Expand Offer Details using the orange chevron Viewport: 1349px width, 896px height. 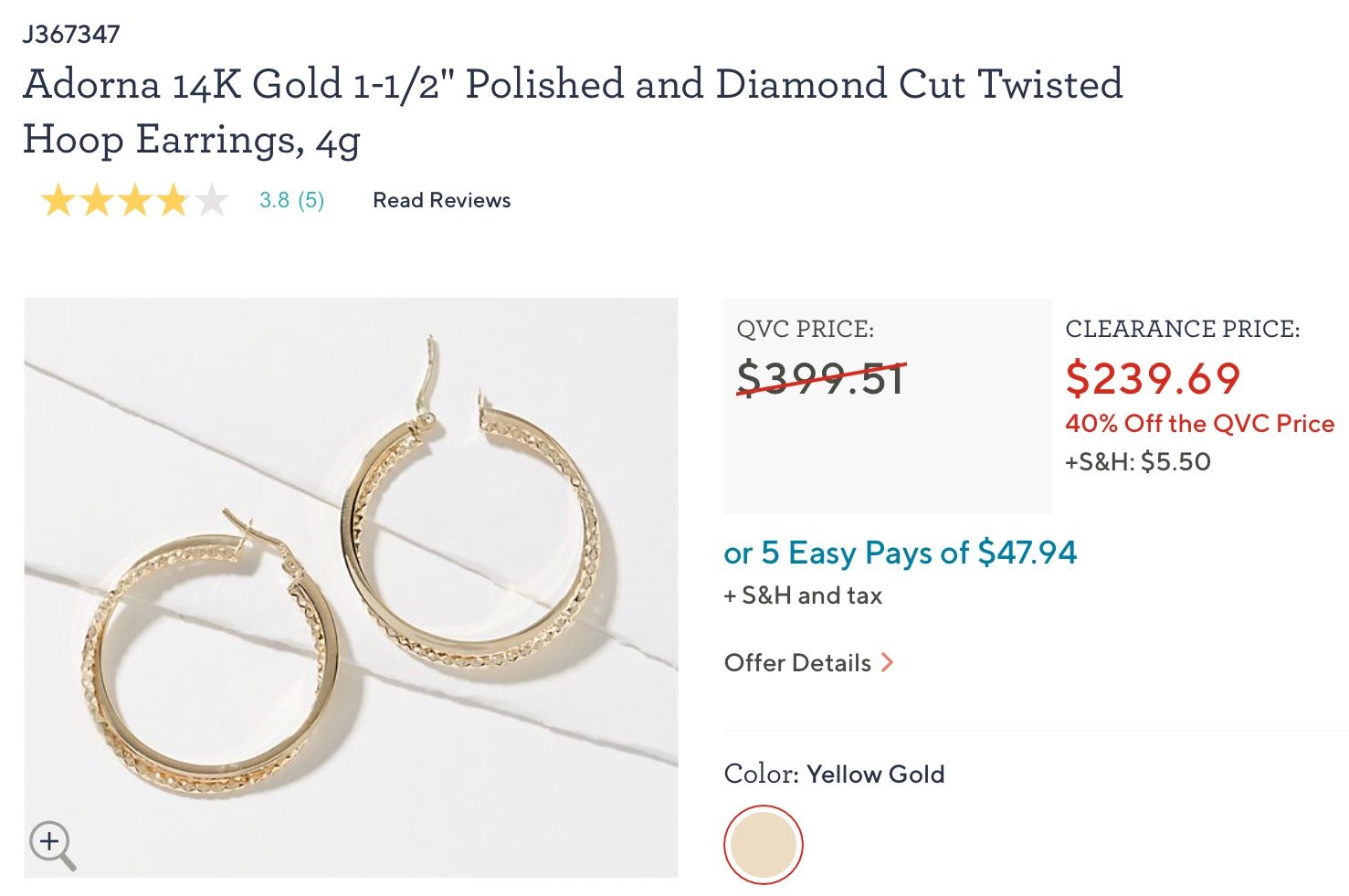point(887,662)
